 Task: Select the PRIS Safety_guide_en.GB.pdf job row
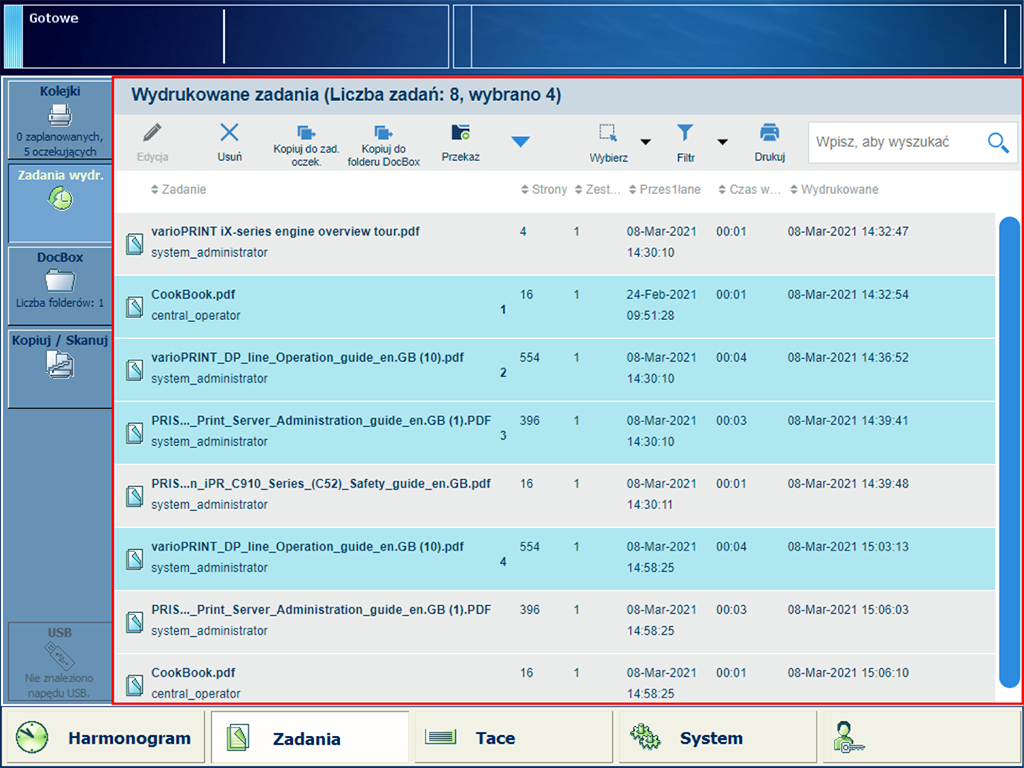pyautogui.click(x=320, y=494)
